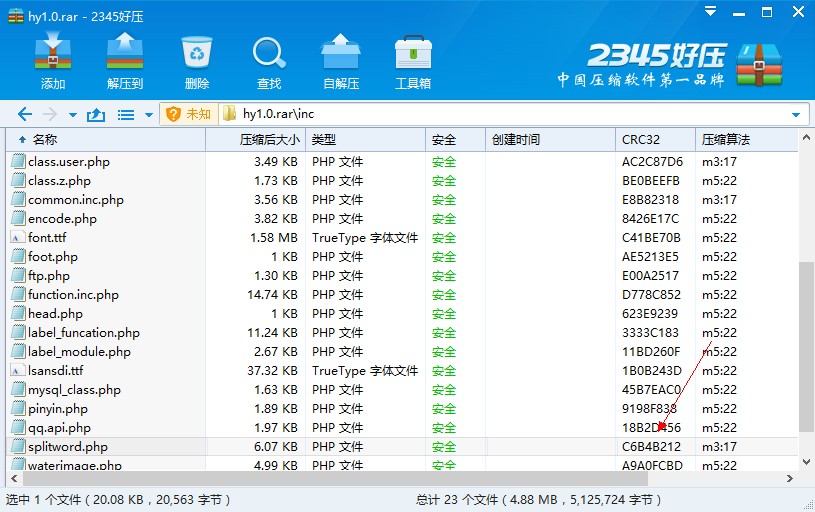This screenshot has width=815, height=512.
Task: Go forward with the right arrow
Action: tap(50, 114)
